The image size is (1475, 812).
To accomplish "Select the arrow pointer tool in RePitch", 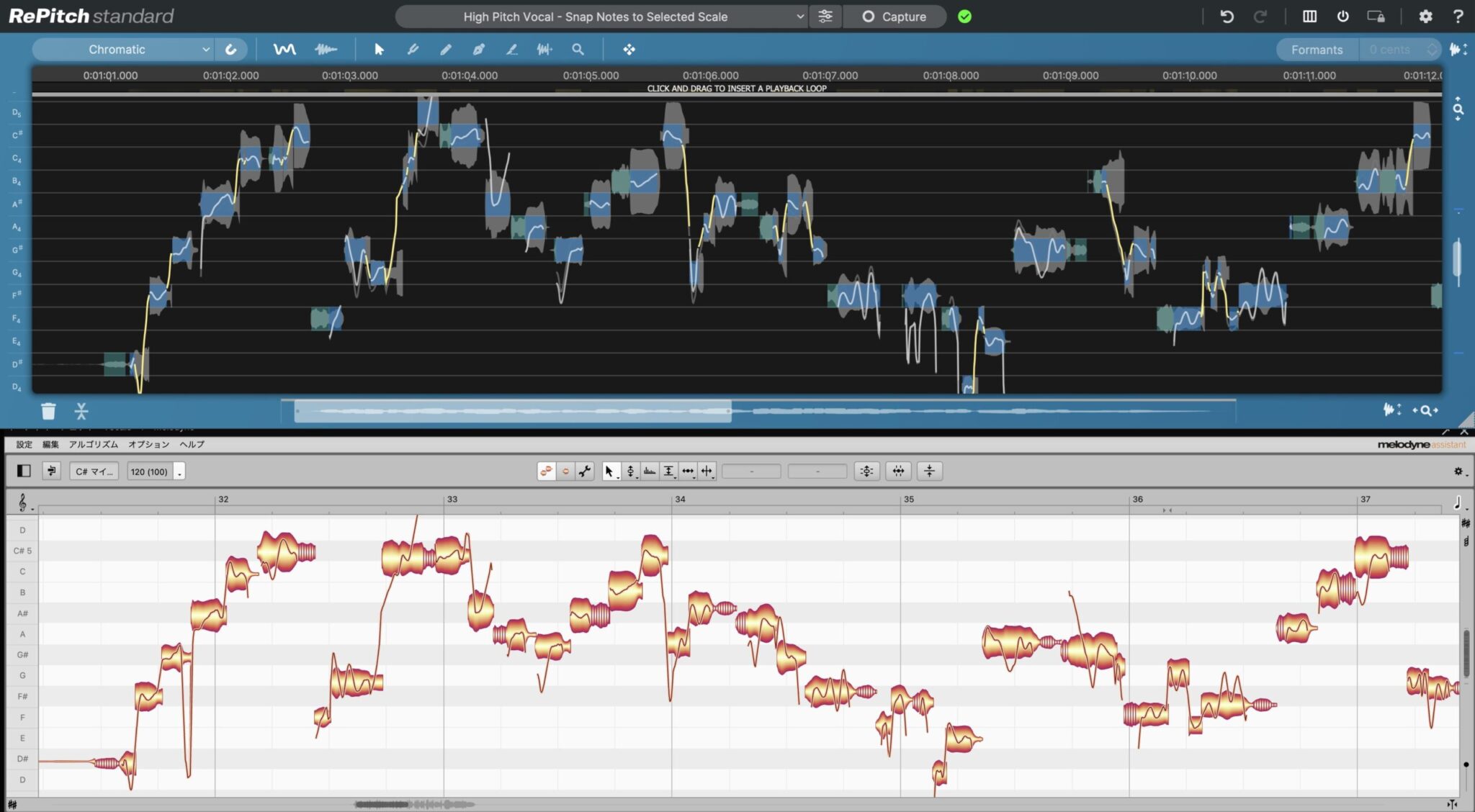I will click(379, 49).
